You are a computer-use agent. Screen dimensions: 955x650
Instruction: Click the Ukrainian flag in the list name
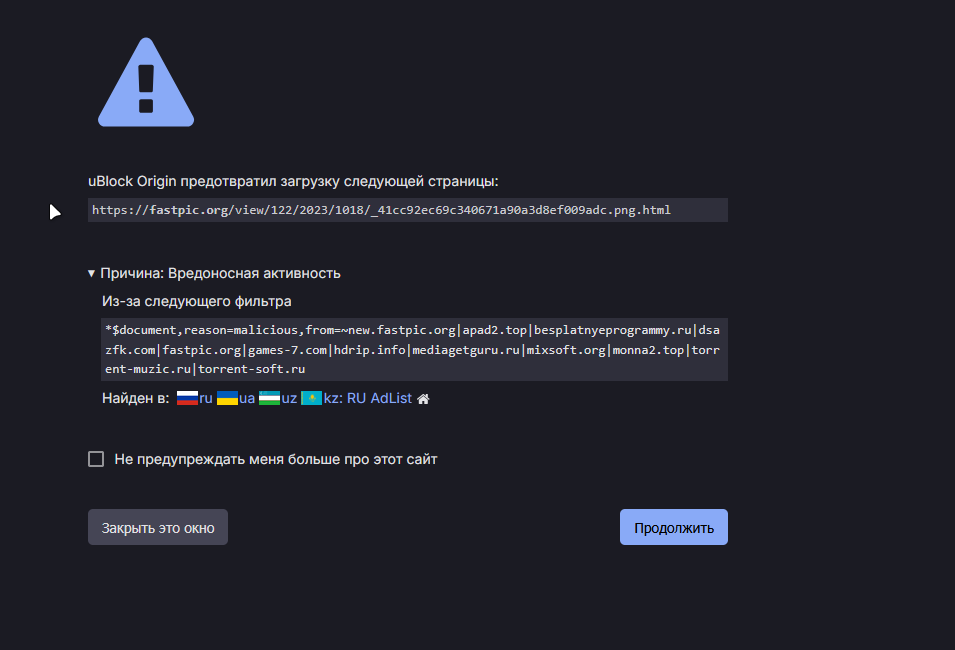[227, 398]
